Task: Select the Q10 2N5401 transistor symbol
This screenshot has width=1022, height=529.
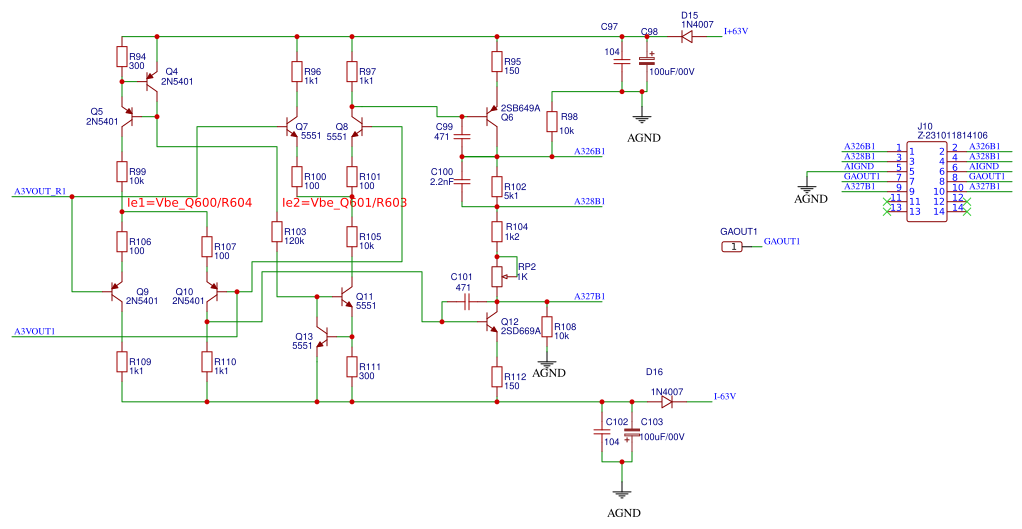Action: pos(212,291)
